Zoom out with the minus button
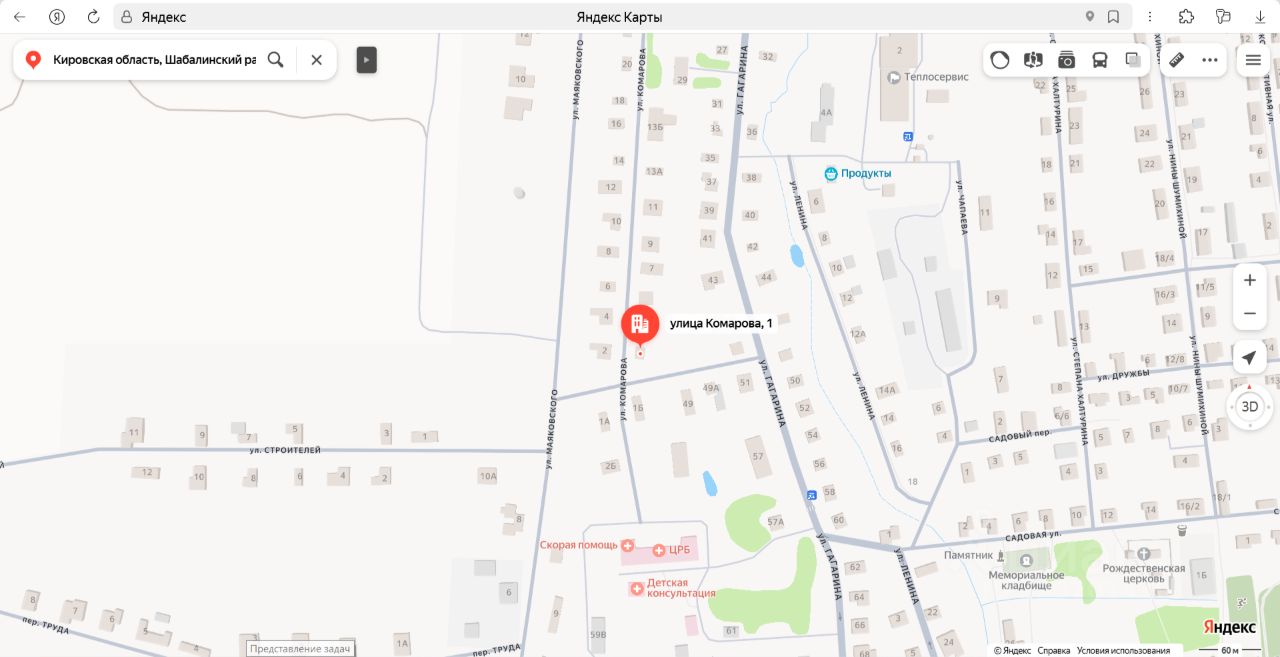Image resolution: width=1280 pixels, height=657 pixels. (x=1250, y=314)
